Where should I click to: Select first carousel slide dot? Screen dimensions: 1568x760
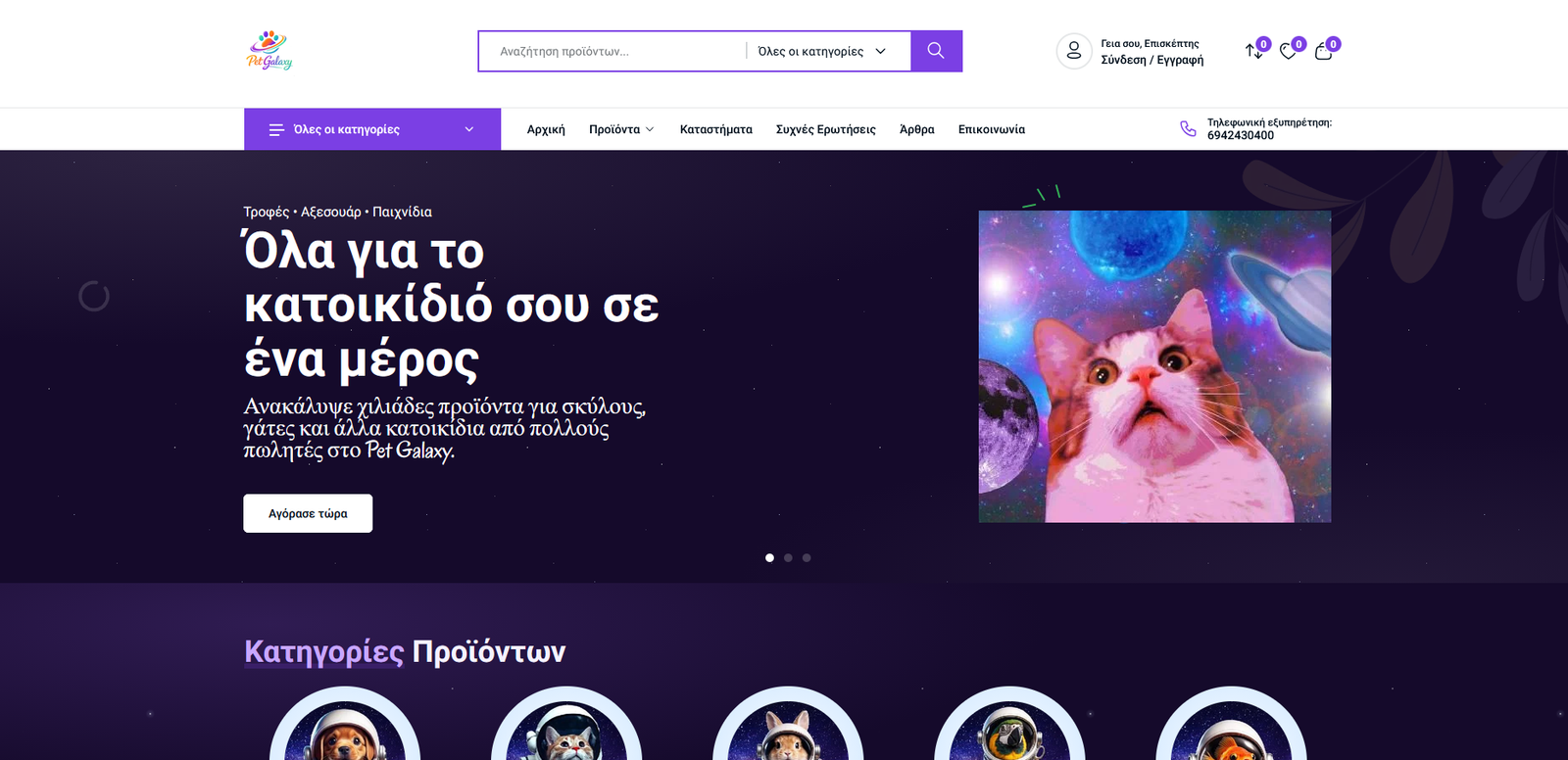[x=769, y=558]
